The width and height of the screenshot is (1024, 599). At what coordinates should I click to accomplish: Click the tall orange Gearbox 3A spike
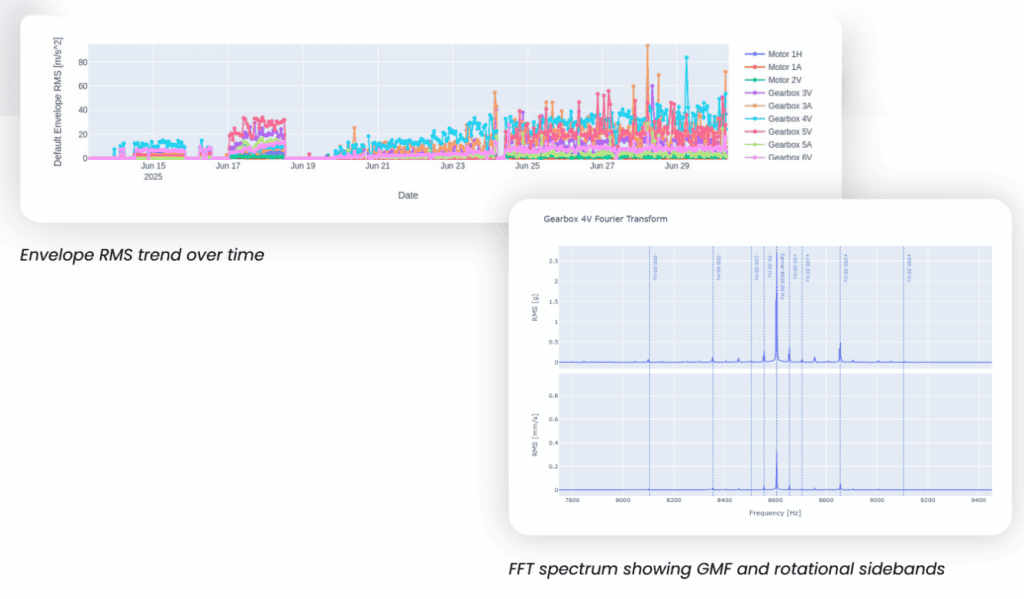(x=648, y=50)
